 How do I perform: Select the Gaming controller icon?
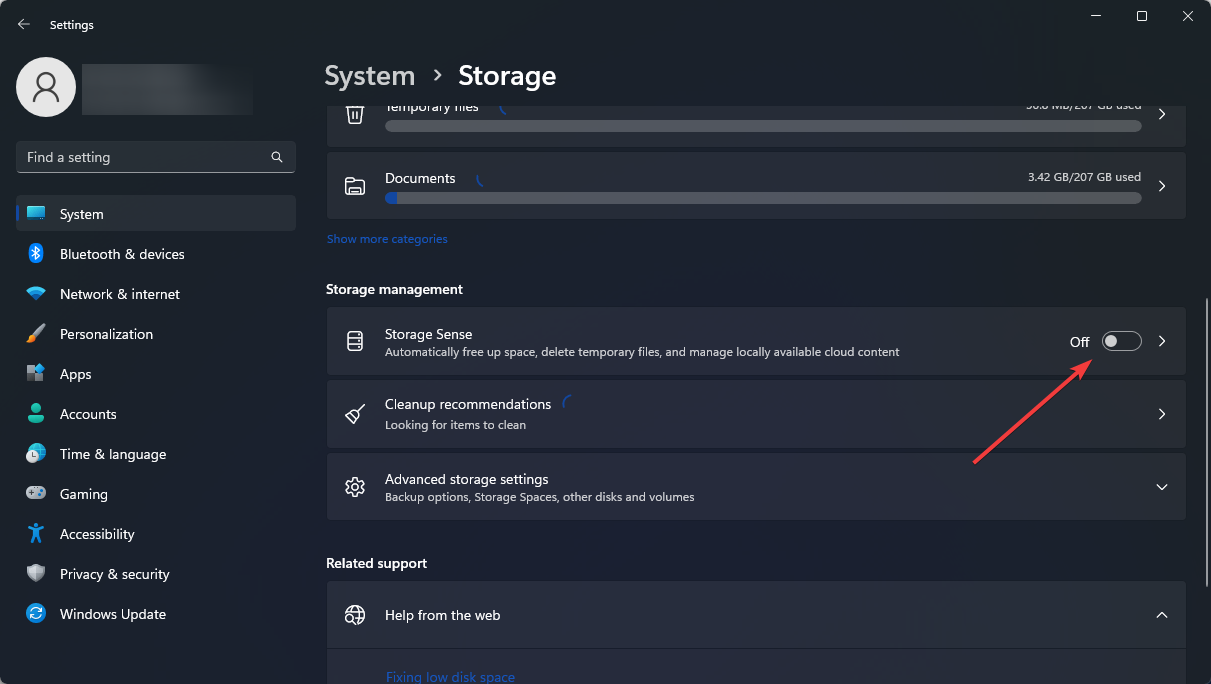coord(36,494)
